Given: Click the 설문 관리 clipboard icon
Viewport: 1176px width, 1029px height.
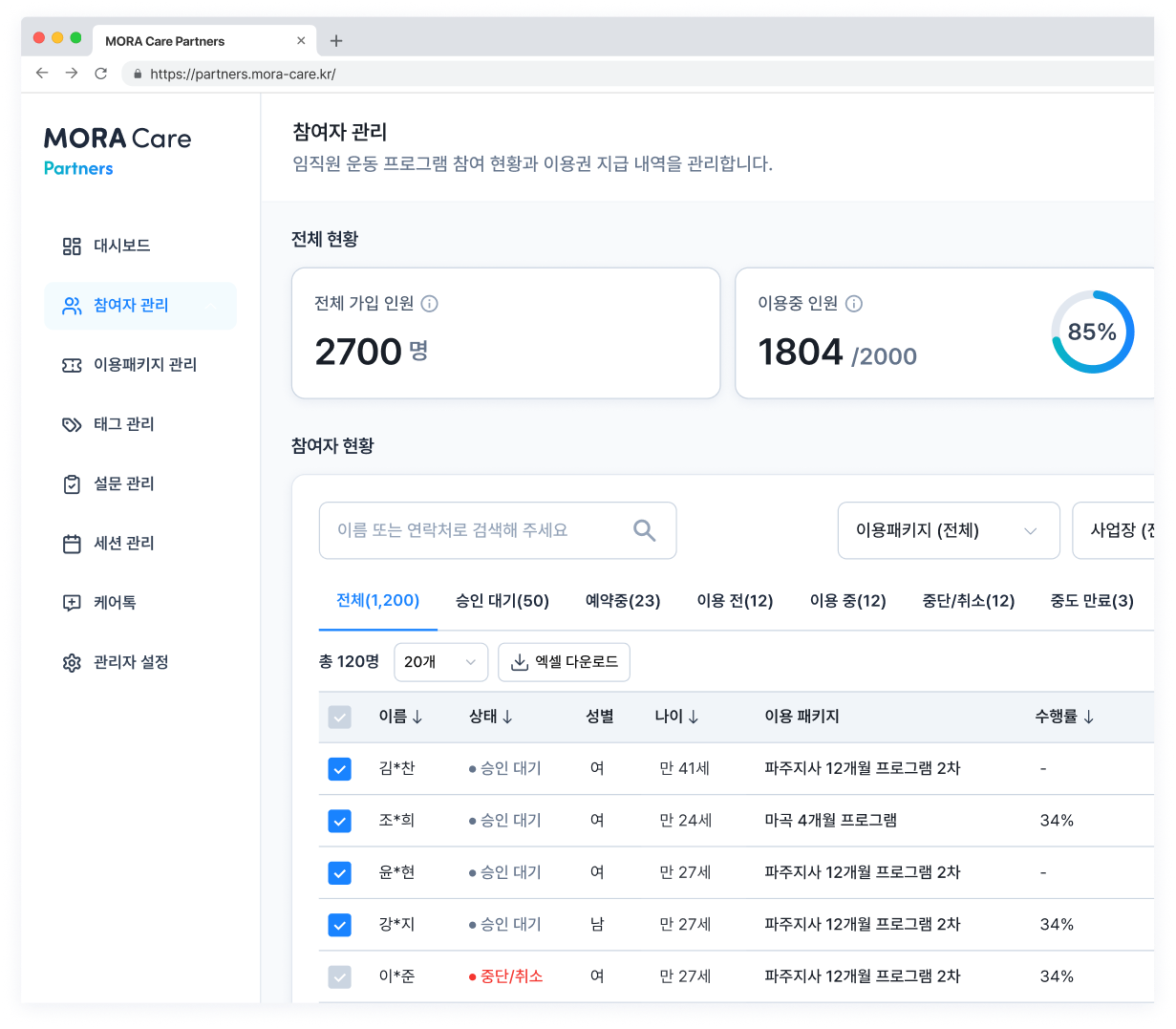Looking at the screenshot, I should click(72, 484).
